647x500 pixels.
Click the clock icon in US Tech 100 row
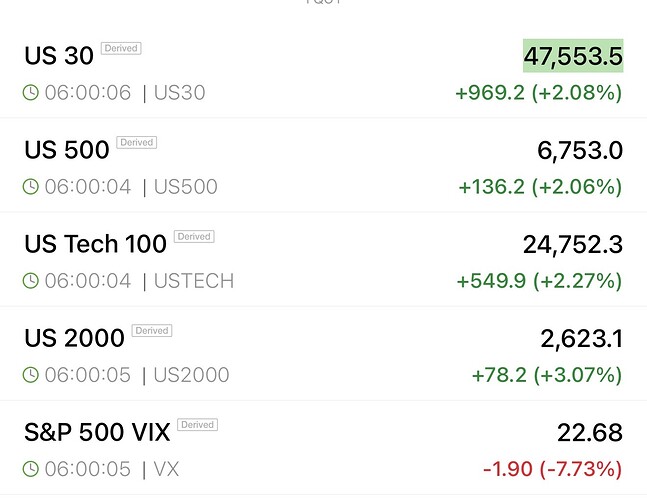(x=31, y=281)
